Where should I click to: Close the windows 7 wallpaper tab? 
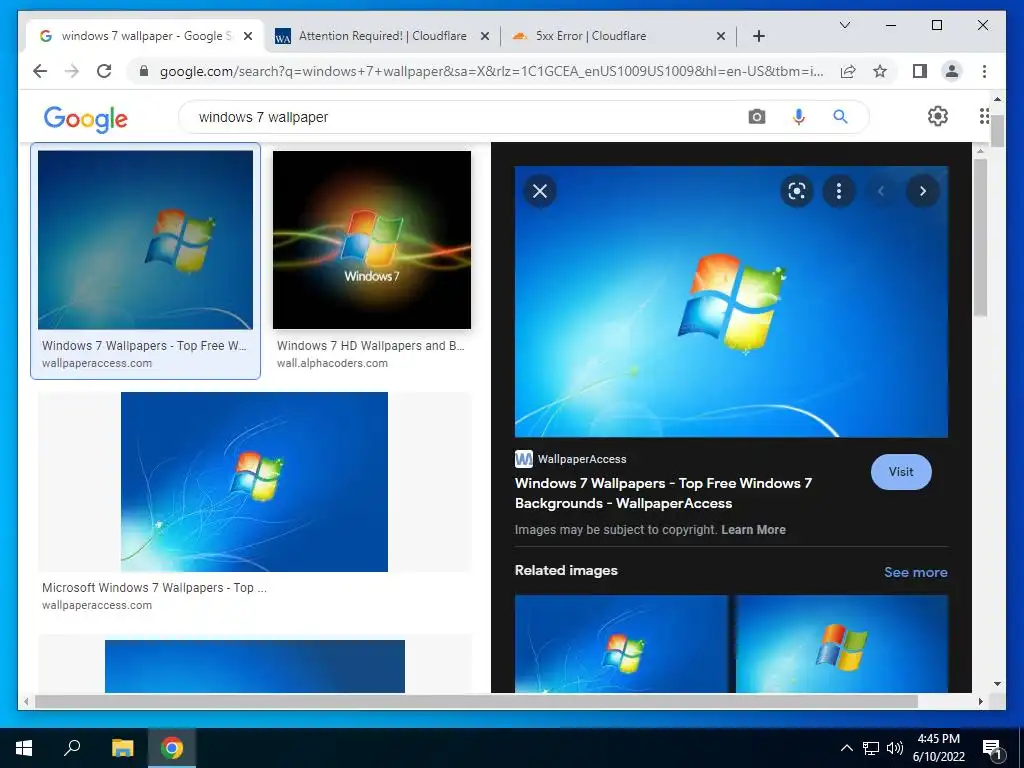(248, 36)
